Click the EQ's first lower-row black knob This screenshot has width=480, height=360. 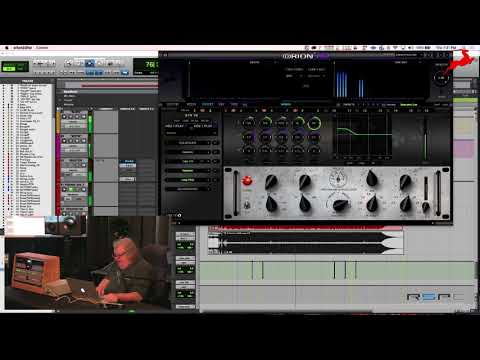coord(271,203)
